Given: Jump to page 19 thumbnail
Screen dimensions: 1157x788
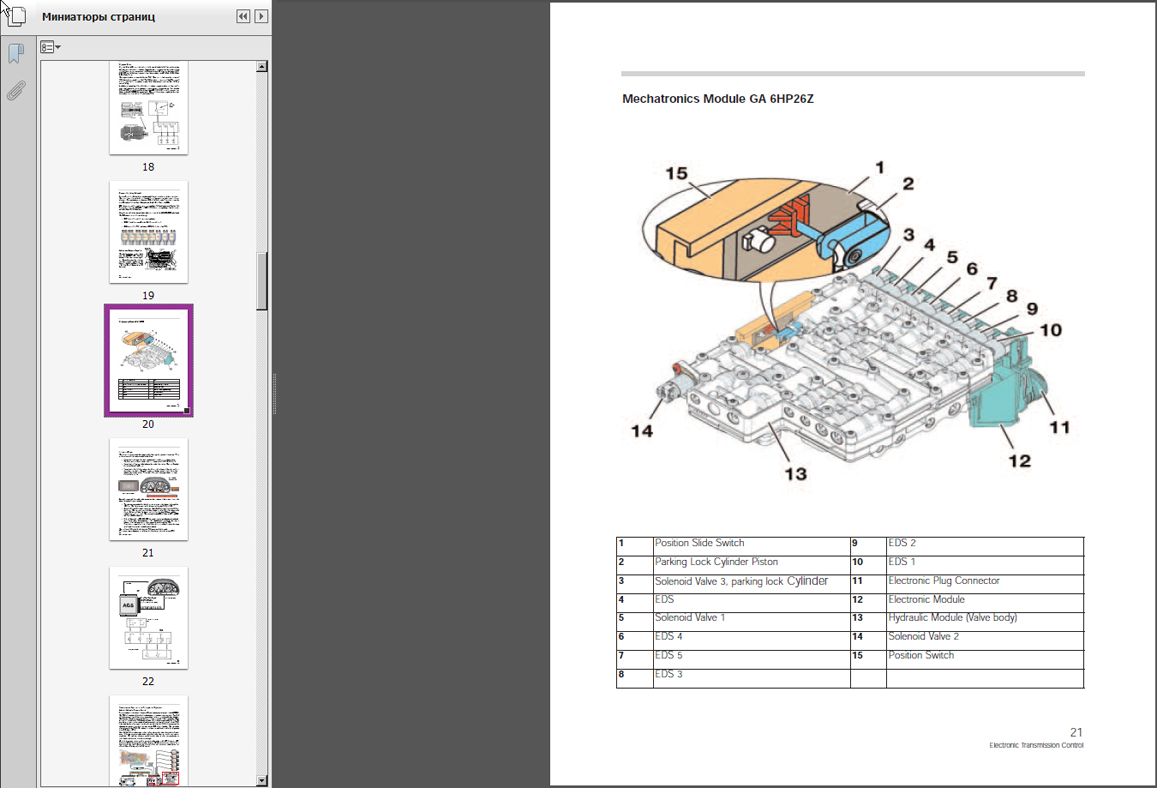Looking at the screenshot, I should pos(148,233).
